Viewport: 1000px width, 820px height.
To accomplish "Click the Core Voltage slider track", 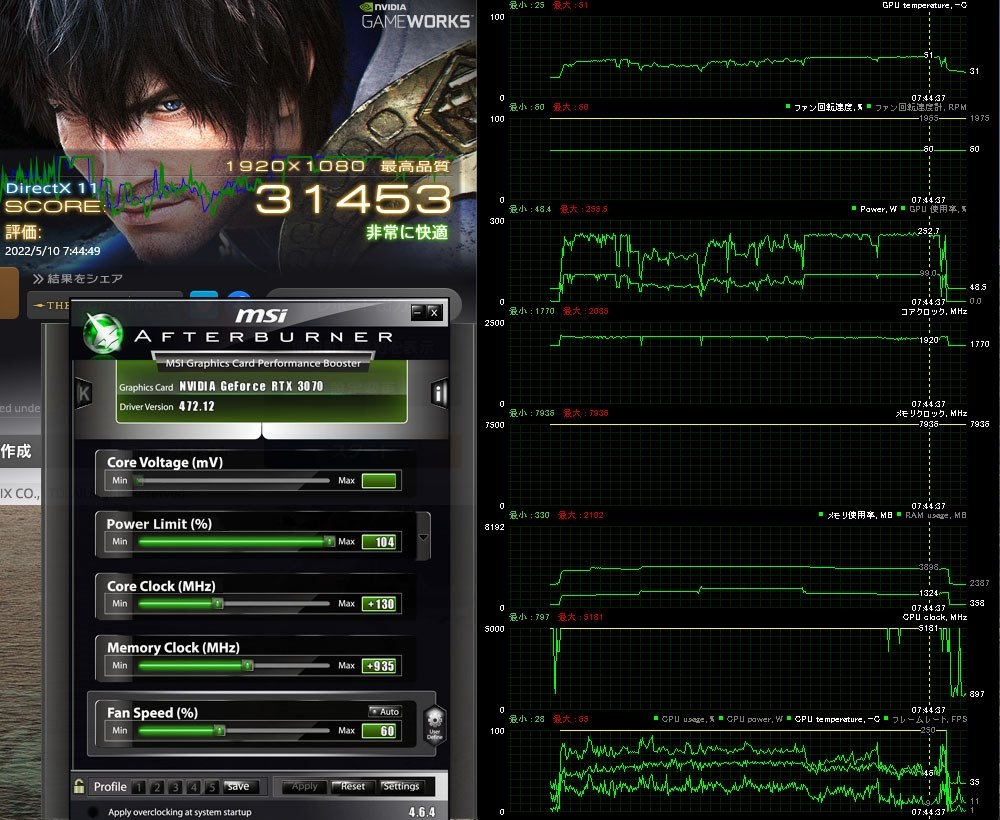I will pyautogui.click(x=233, y=480).
